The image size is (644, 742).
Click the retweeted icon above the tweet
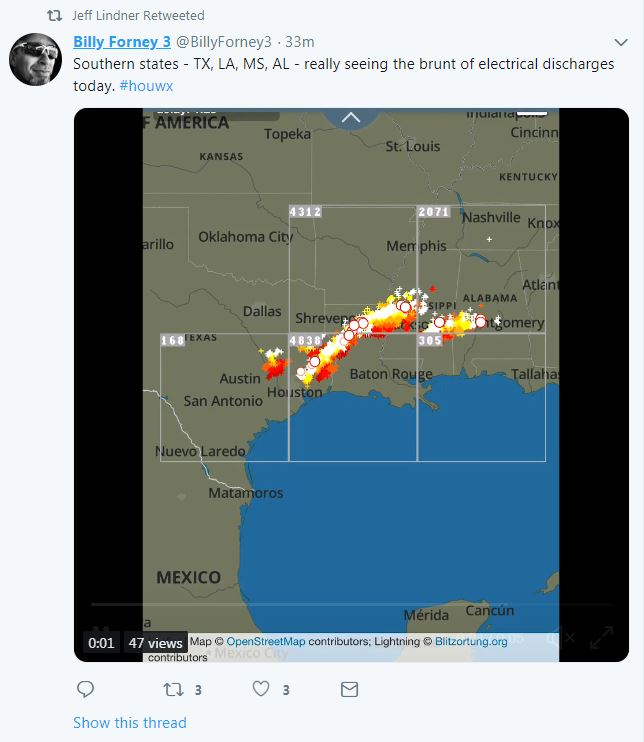tap(54, 16)
